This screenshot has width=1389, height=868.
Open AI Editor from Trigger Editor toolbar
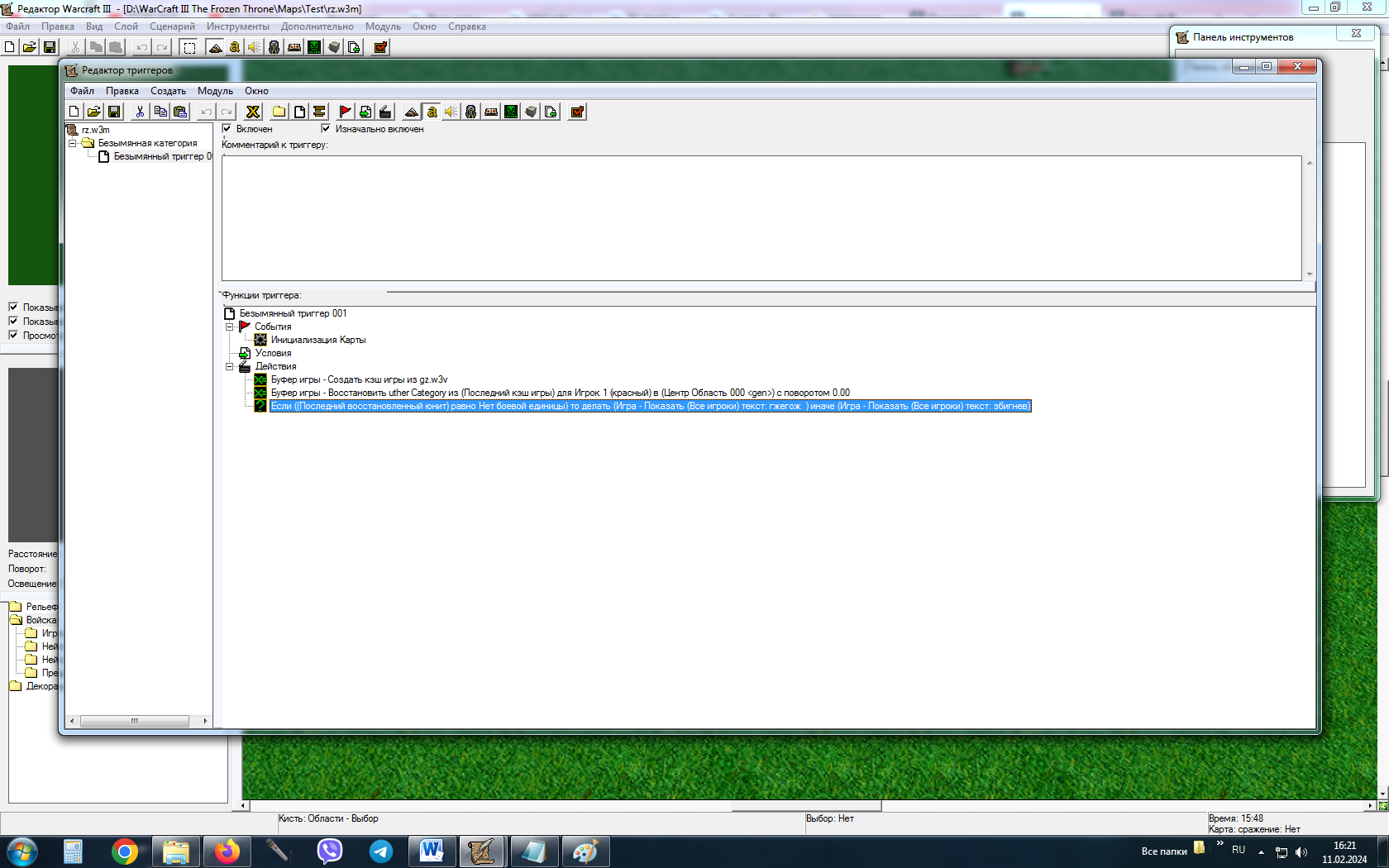[x=511, y=112]
